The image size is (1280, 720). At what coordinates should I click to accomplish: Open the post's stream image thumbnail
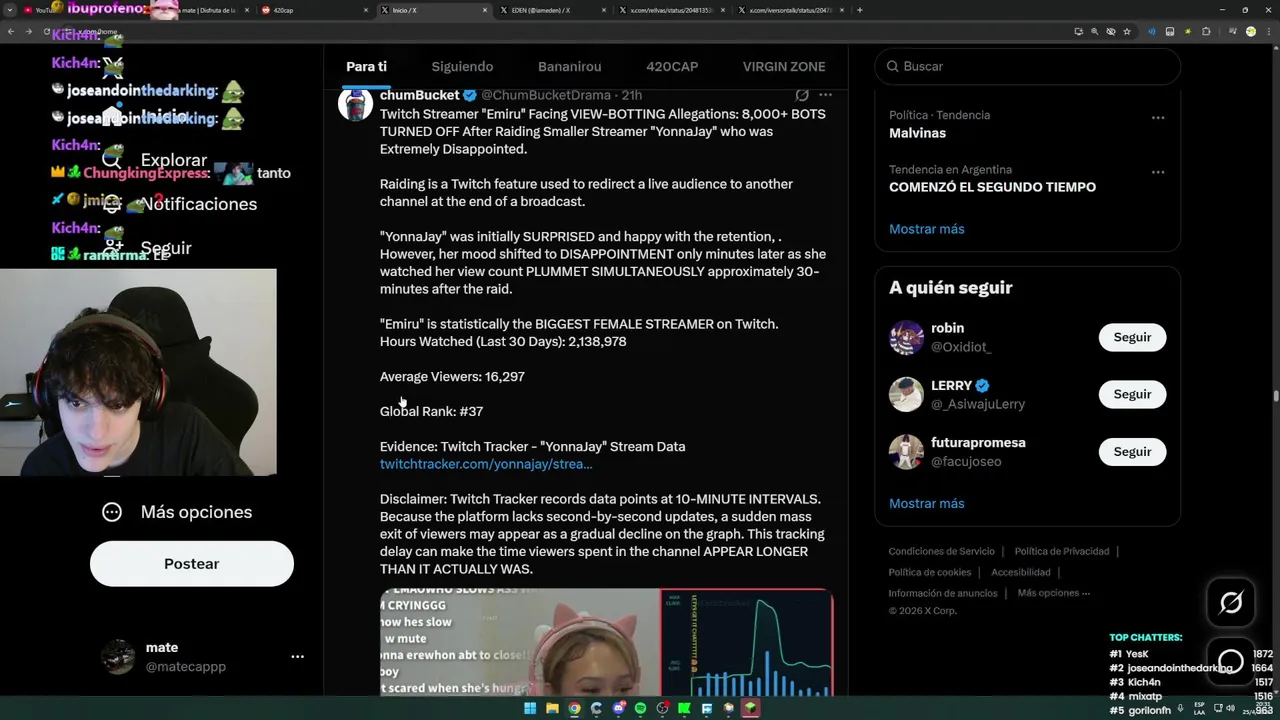[606, 642]
